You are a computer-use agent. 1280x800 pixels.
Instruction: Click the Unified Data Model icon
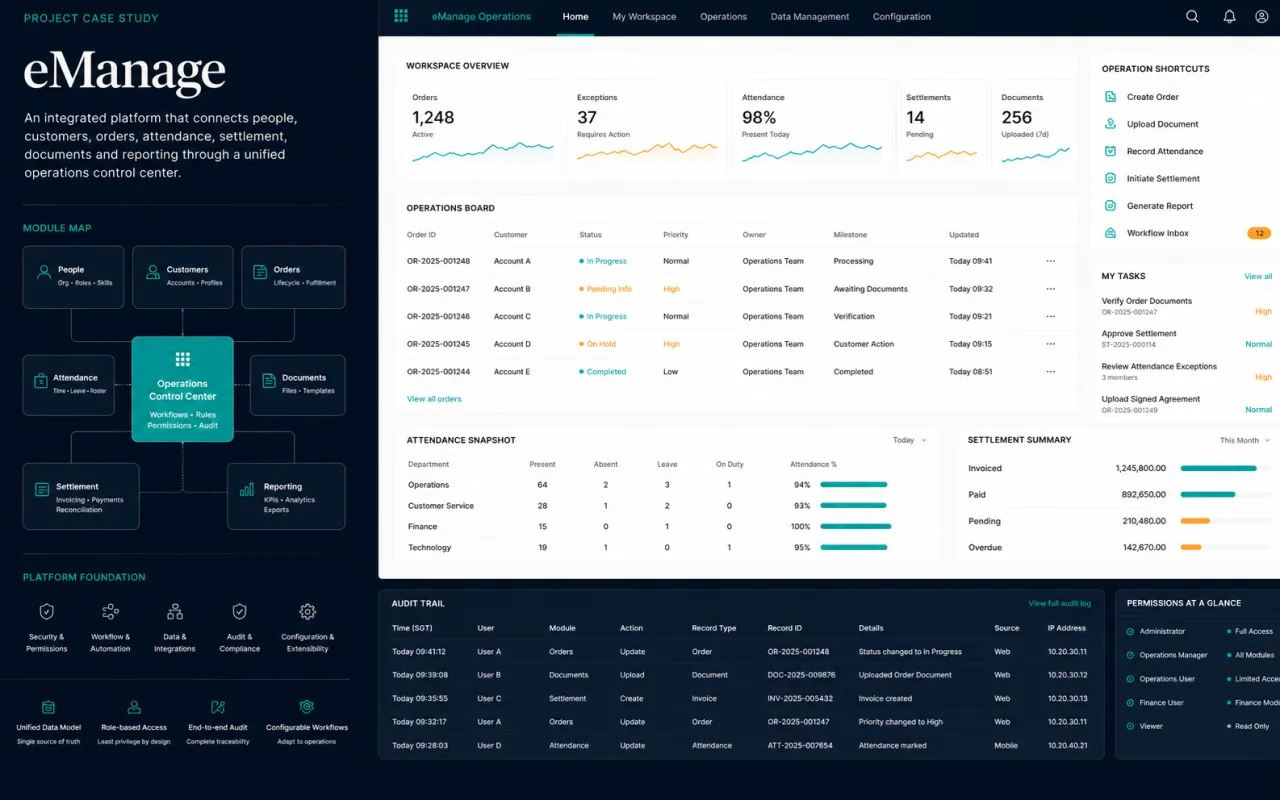coord(48,707)
